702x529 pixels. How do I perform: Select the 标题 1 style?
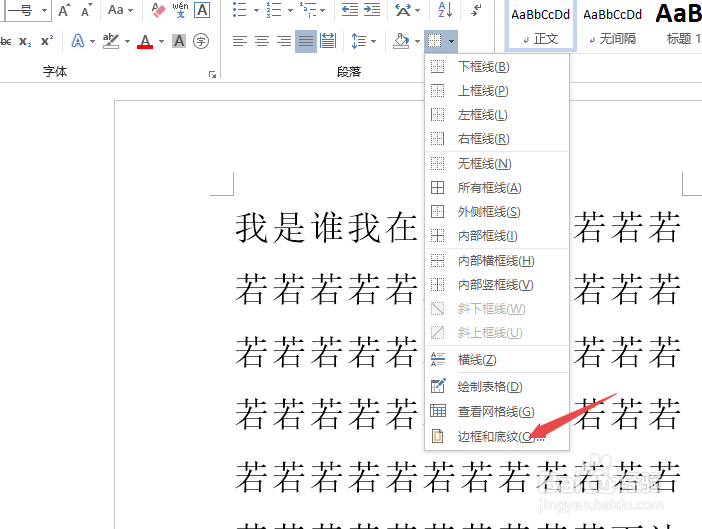click(678, 25)
